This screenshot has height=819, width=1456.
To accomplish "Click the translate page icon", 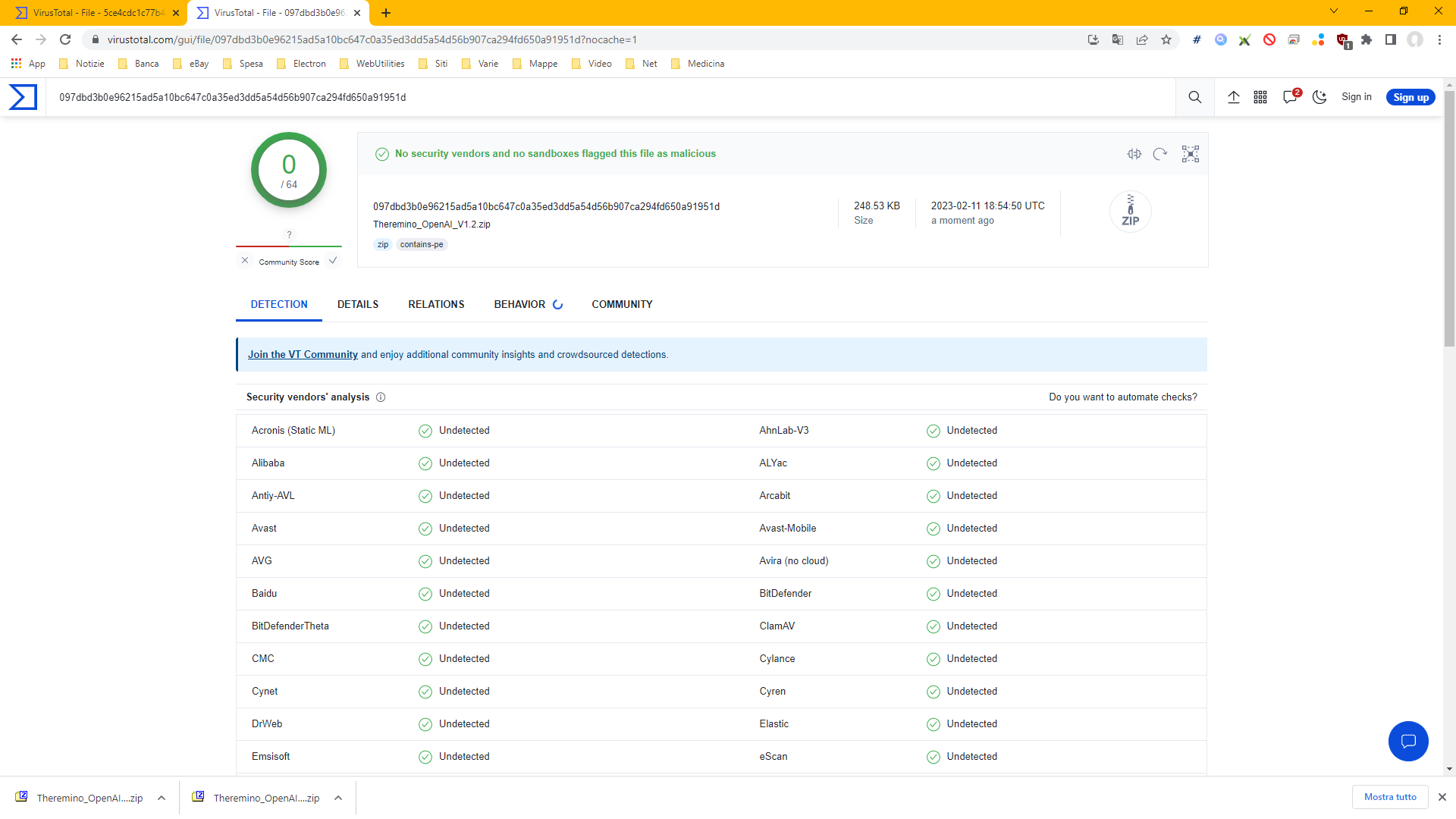I will 1118,39.
